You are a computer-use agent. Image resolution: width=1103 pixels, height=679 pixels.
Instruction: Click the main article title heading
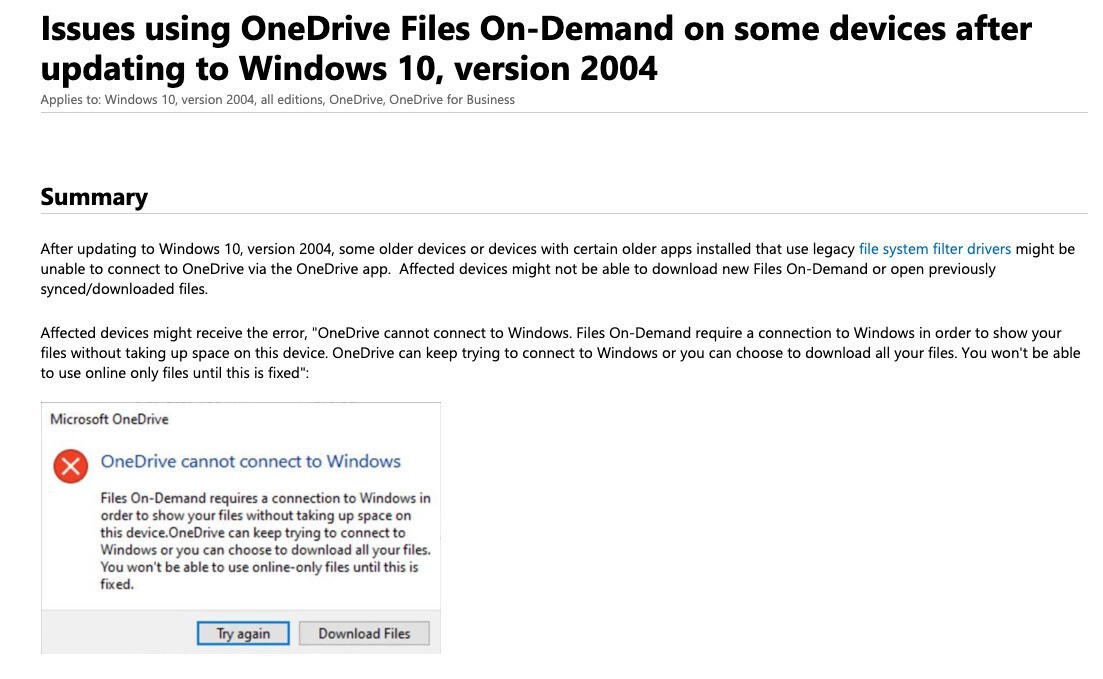click(535, 48)
